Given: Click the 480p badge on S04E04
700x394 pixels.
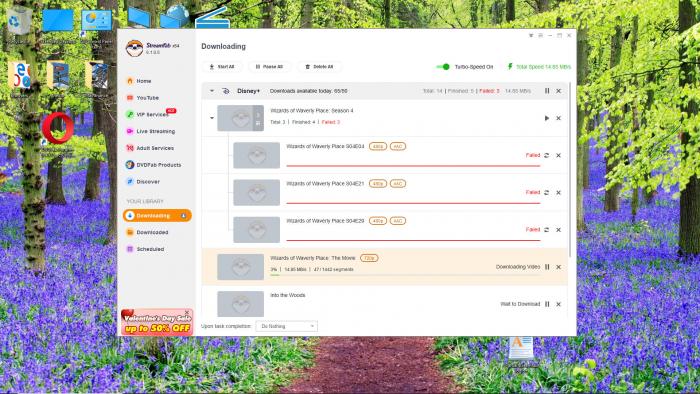Looking at the screenshot, I should [378, 146].
